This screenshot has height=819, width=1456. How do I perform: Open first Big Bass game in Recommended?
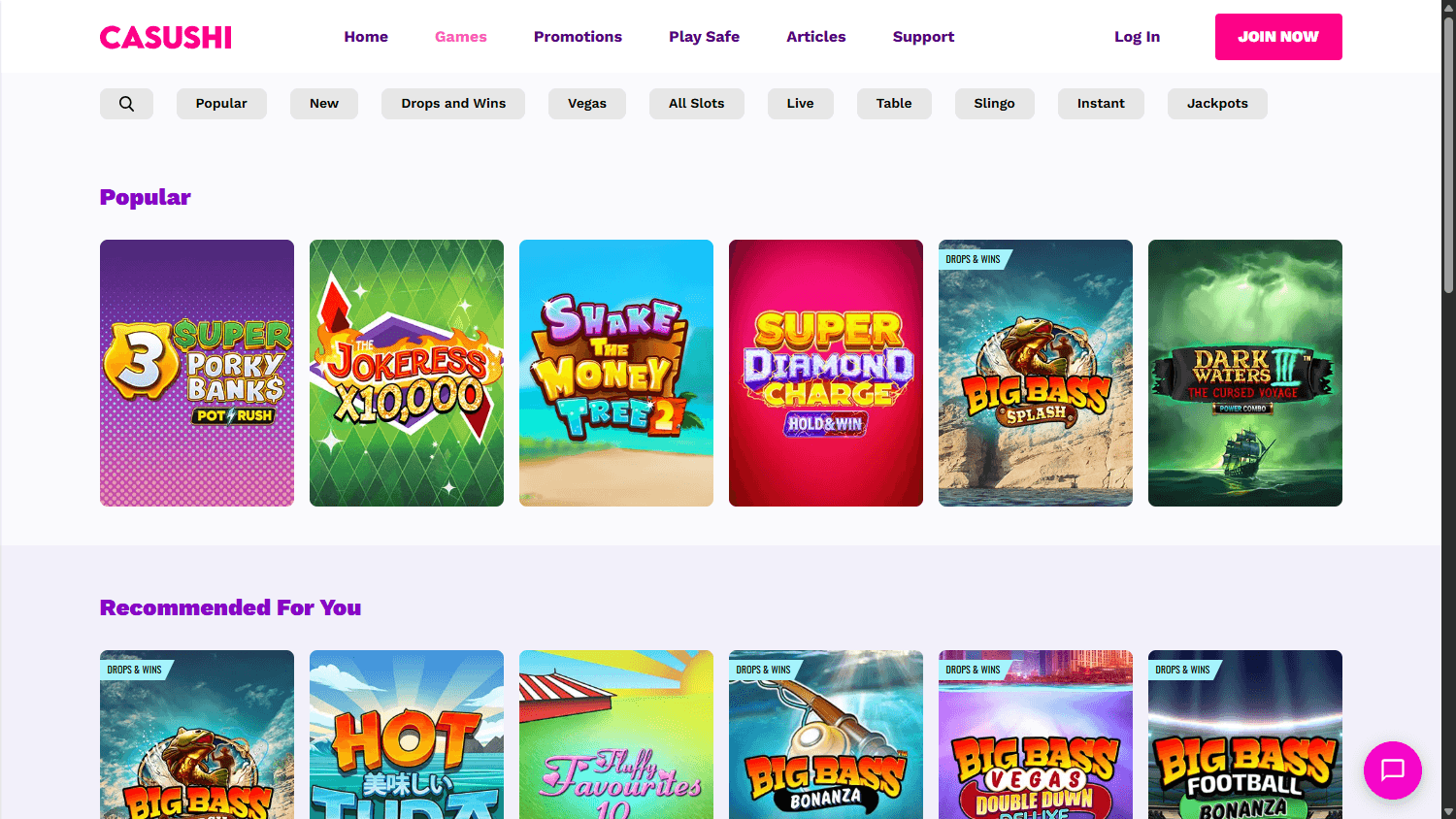197,735
